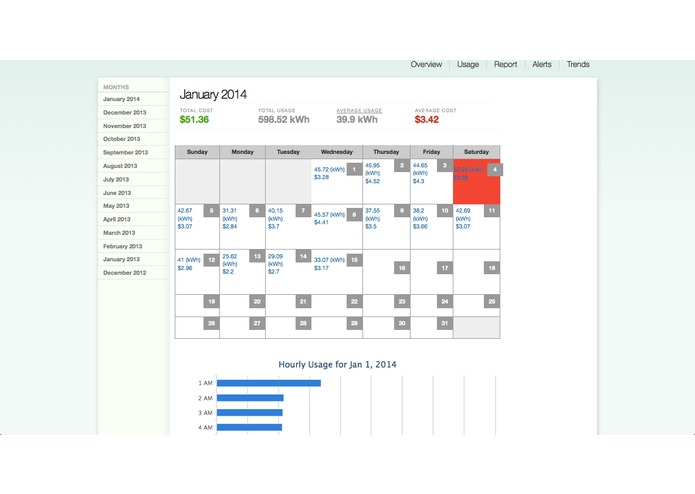Select day 18 badge on calendar
This screenshot has height=494, width=695.
click(492, 268)
